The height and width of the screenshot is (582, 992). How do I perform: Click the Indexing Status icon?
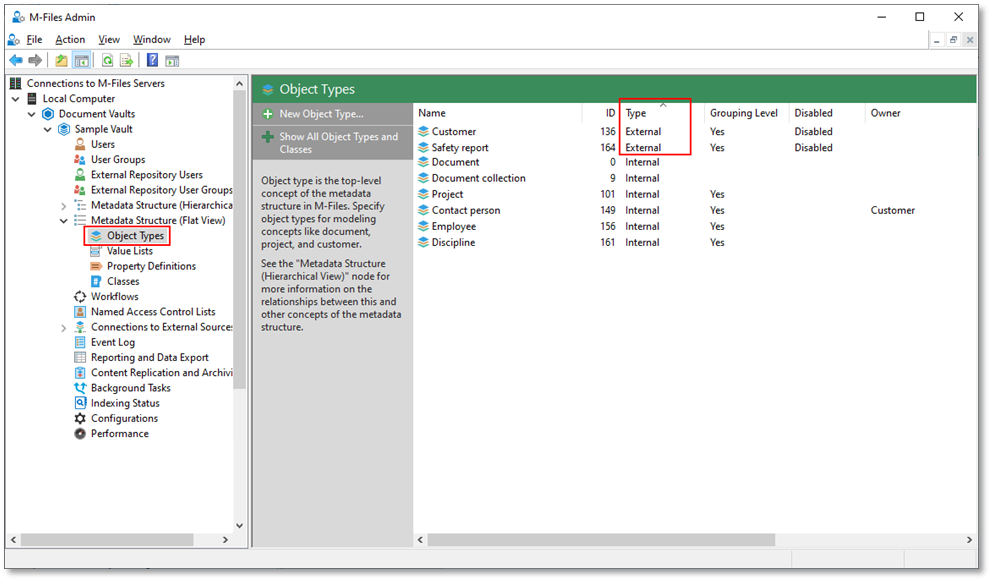pyautogui.click(x=80, y=403)
